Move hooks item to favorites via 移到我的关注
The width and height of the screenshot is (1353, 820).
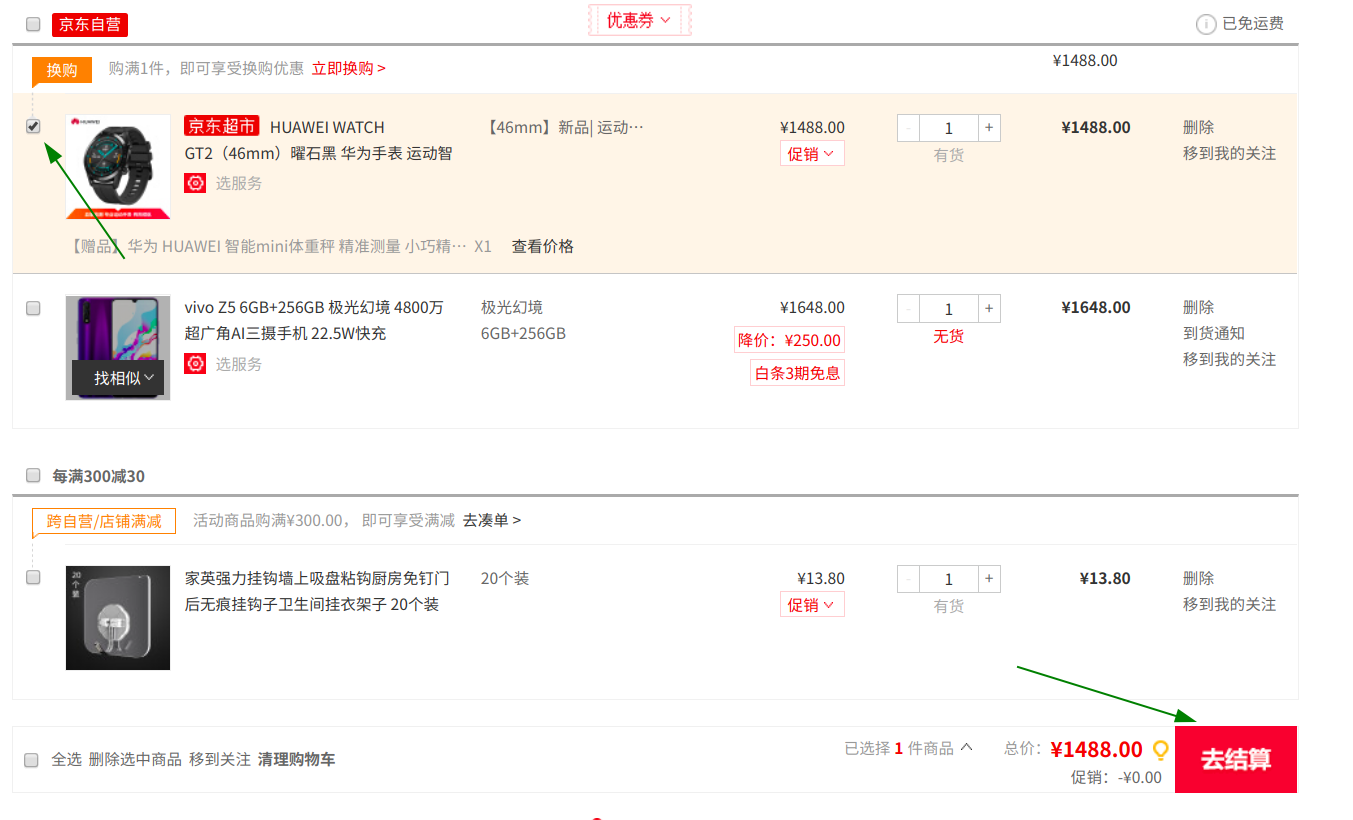1229,604
